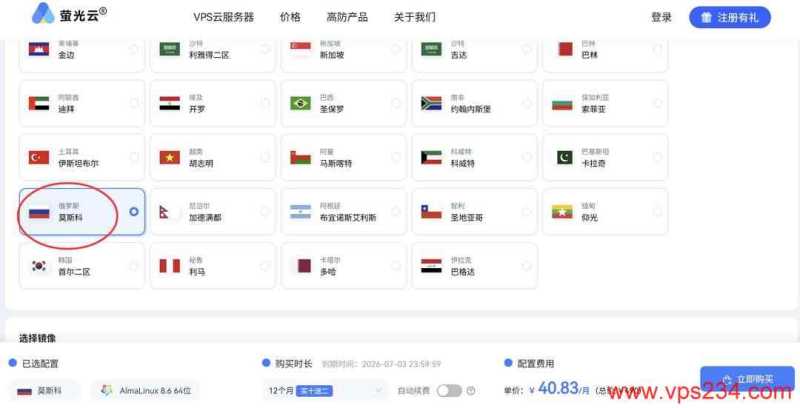Select the 仰光 radio button
800x408 pixels.
tap(656, 211)
